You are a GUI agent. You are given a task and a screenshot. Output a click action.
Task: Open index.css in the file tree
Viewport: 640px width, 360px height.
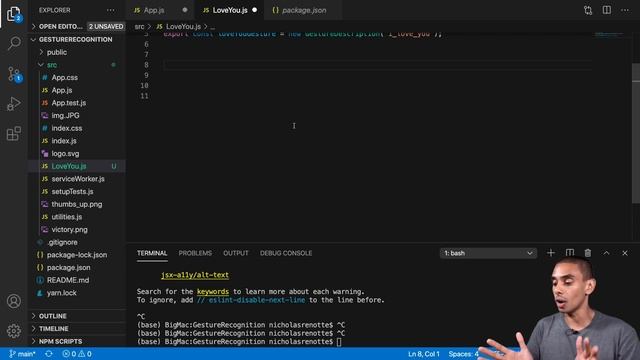click(67, 128)
